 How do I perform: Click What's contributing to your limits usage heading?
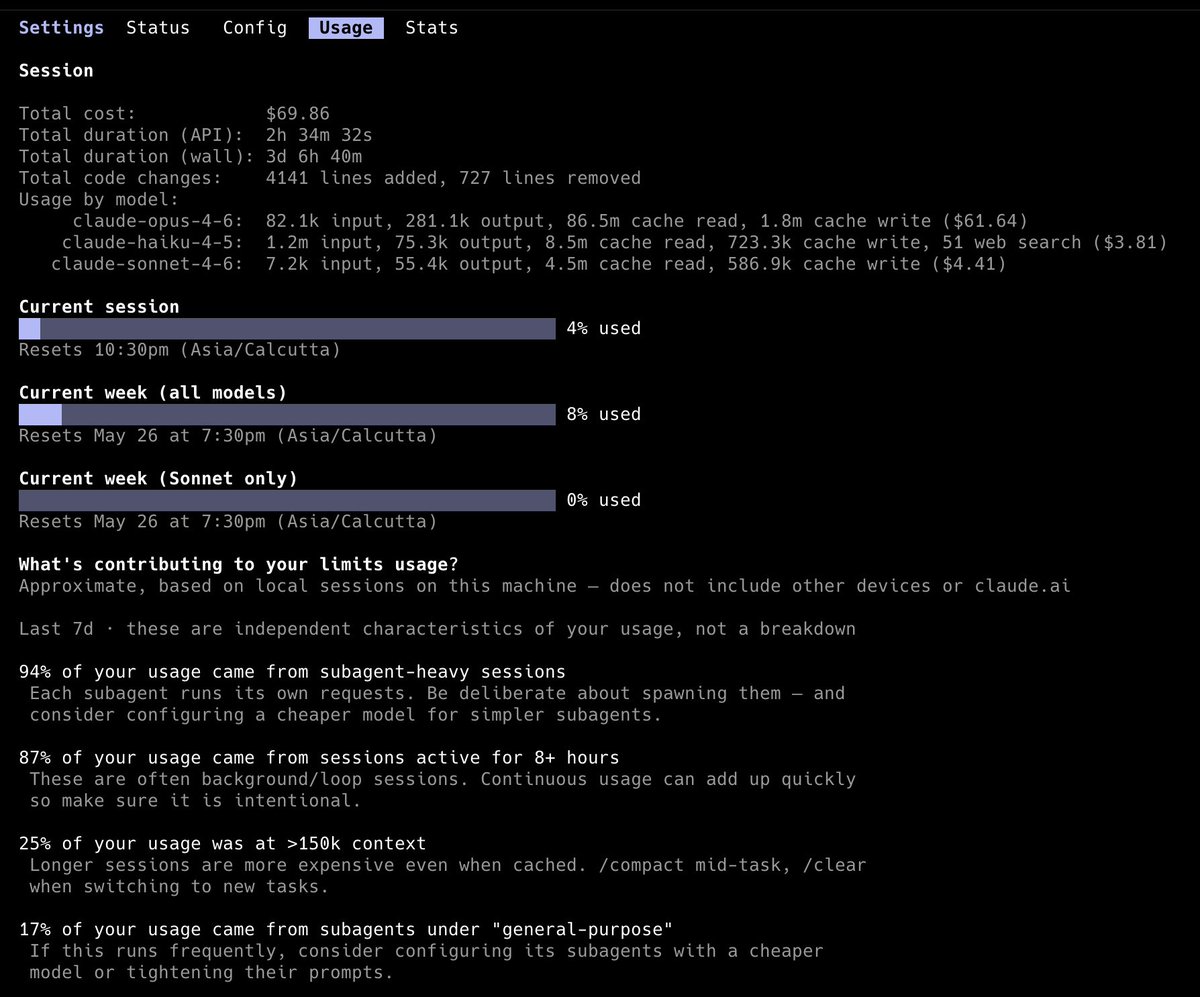(x=239, y=565)
